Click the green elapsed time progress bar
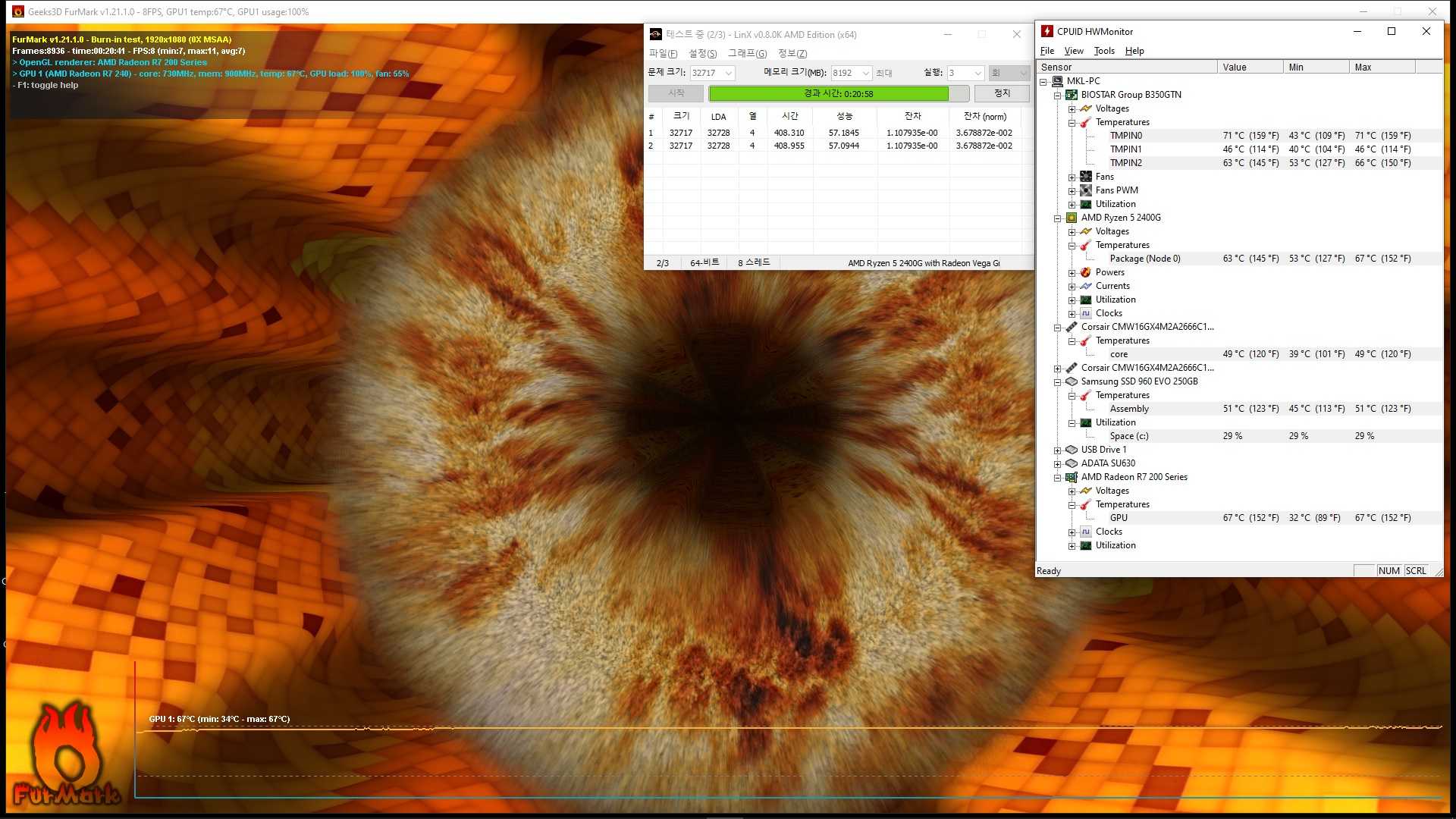This screenshot has width=1456, height=819. 828,93
